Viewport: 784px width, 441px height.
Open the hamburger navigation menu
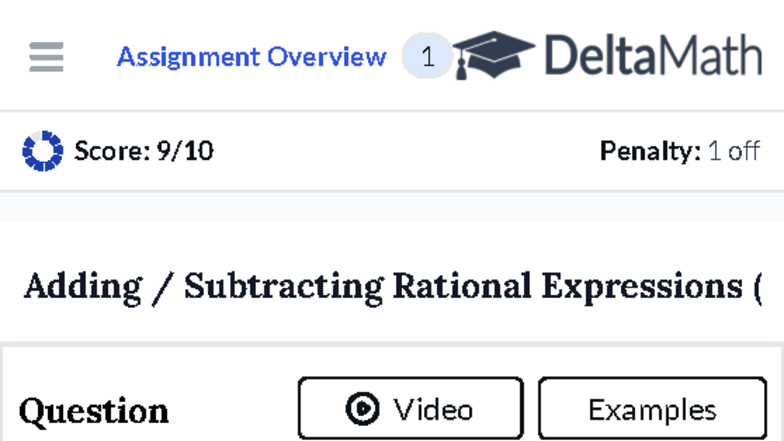tap(46, 57)
